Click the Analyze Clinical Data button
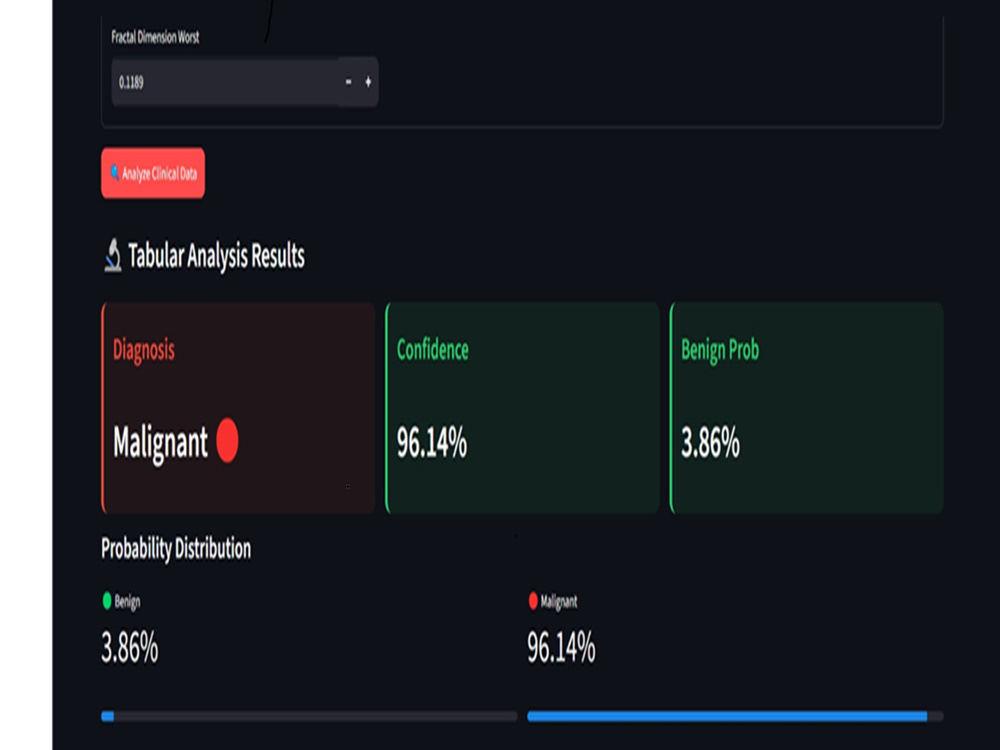Viewport: 1000px width, 750px height. pyautogui.click(x=153, y=173)
